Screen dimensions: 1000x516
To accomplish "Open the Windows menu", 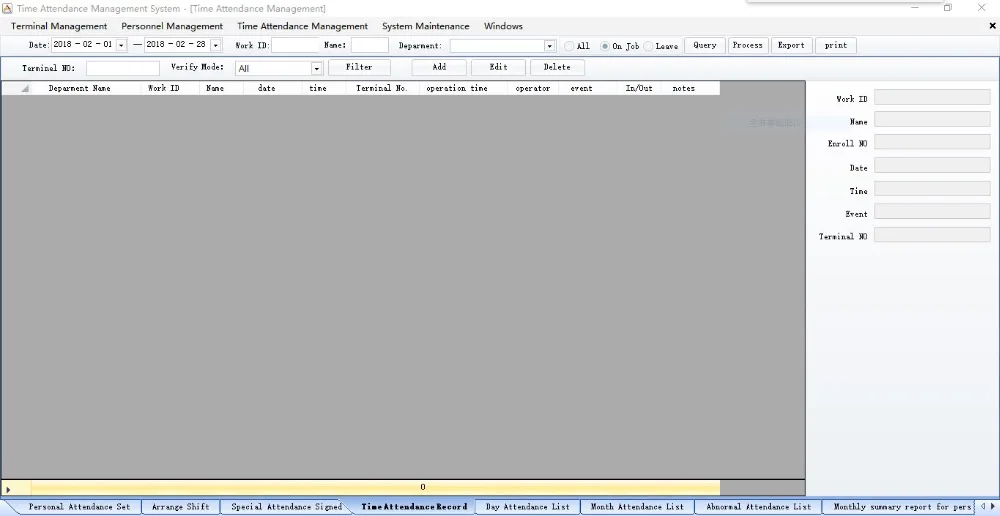I will click(x=503, y=26).
